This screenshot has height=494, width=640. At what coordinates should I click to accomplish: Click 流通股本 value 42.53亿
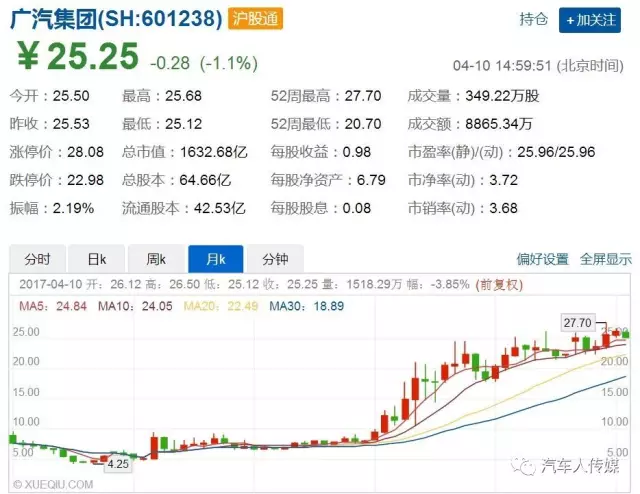(x=220, y=208)
